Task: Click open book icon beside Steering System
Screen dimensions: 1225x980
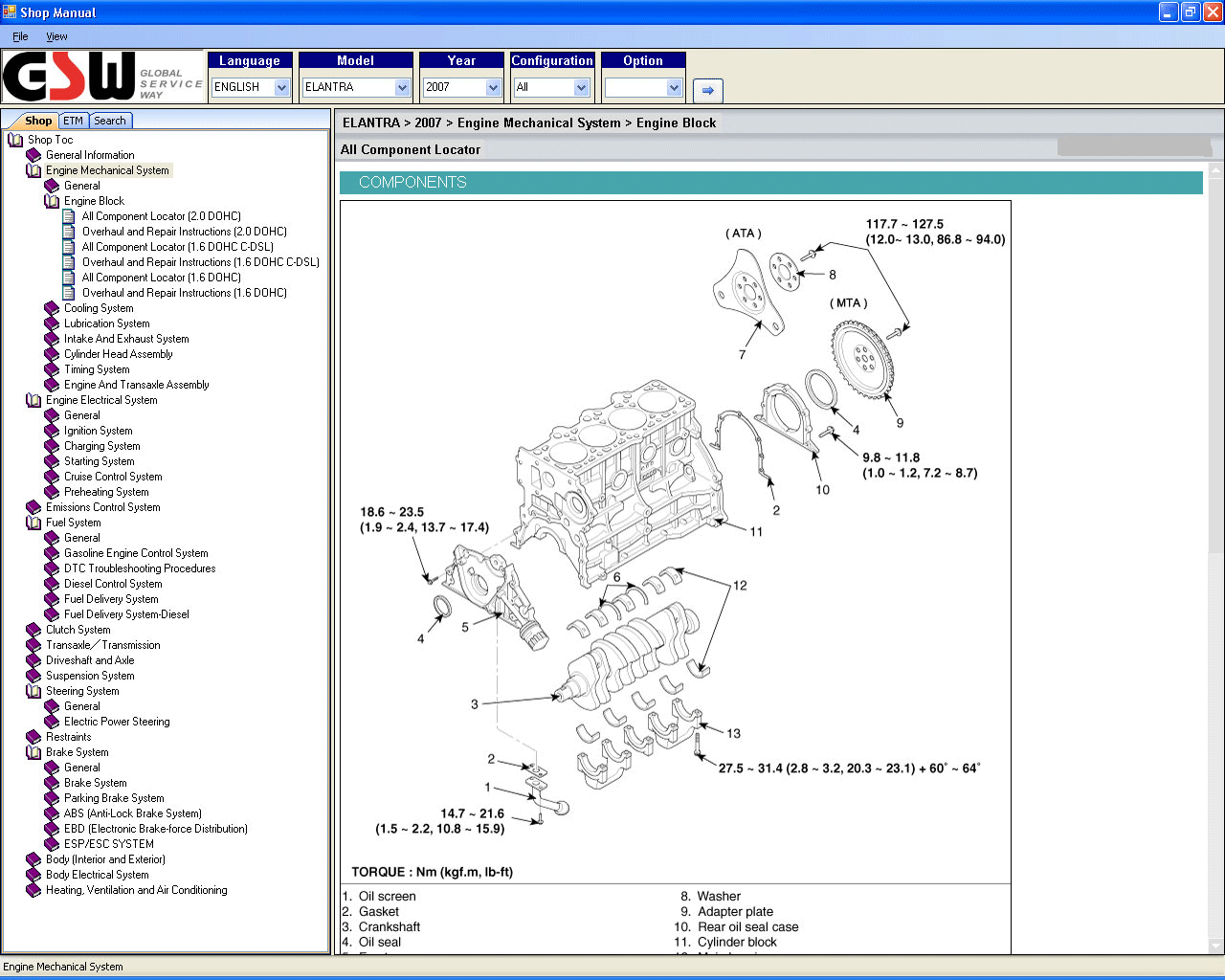Action: pyautogui.click(x=33, y=691)
